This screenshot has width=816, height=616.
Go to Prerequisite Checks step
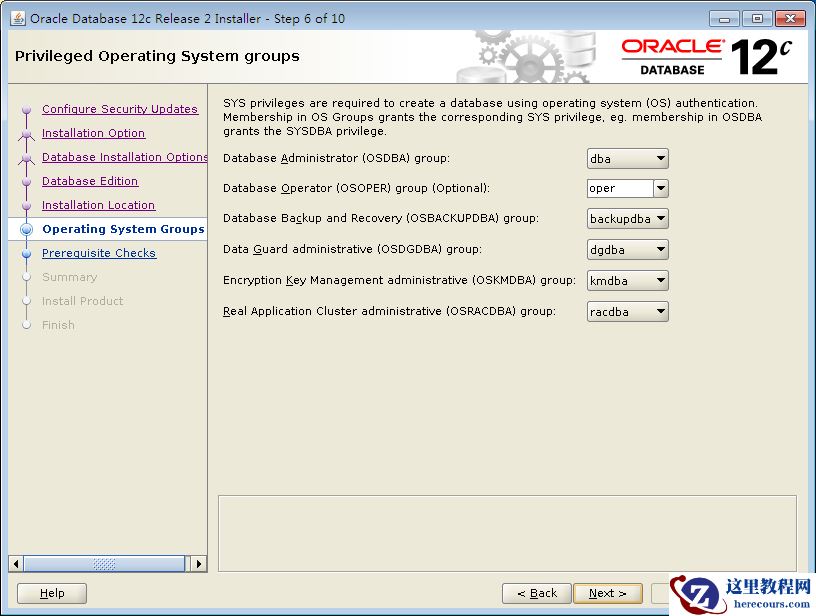(99, 253)
